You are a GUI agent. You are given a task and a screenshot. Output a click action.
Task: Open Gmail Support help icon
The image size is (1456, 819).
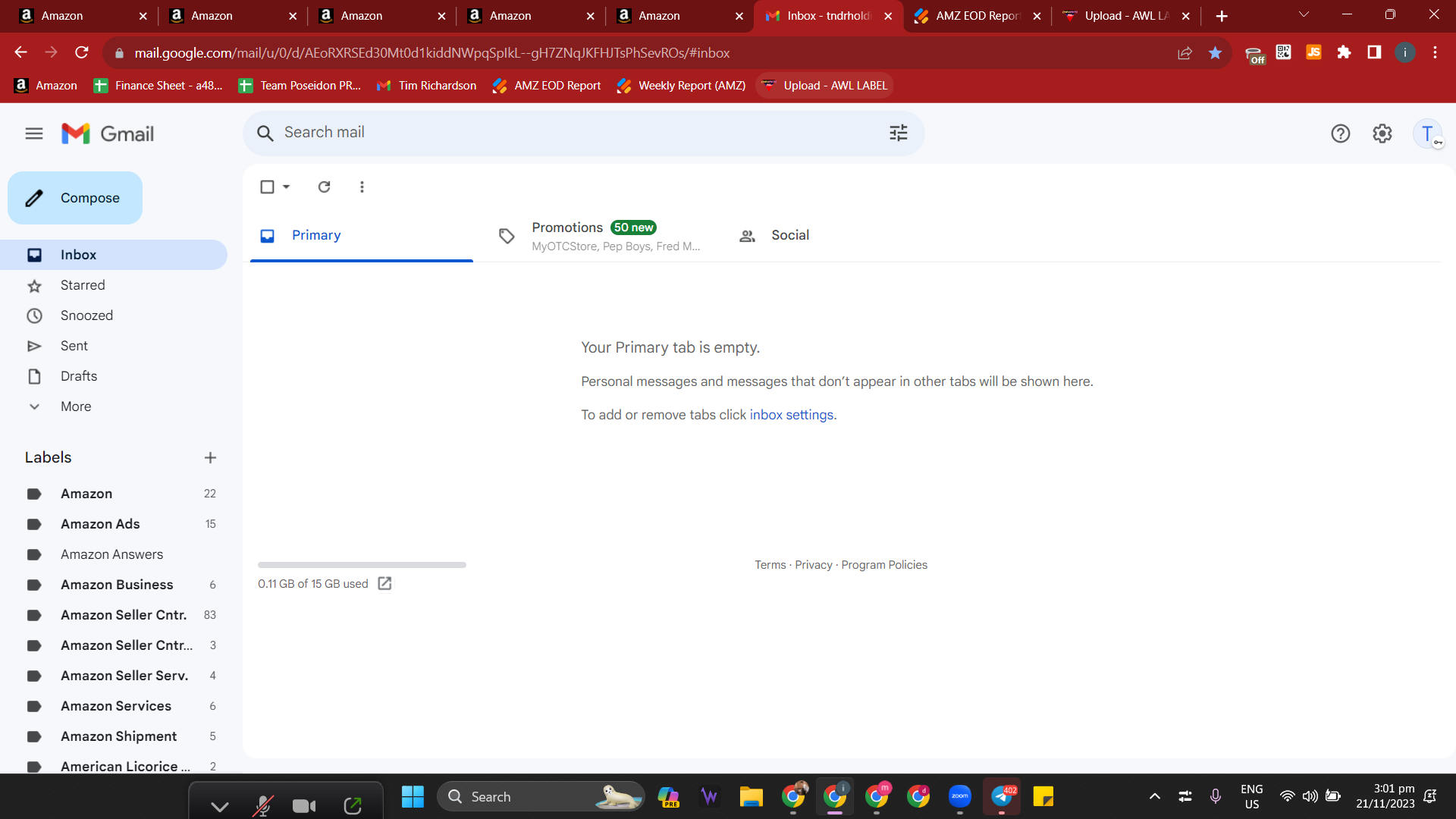tap(1341, 133)
